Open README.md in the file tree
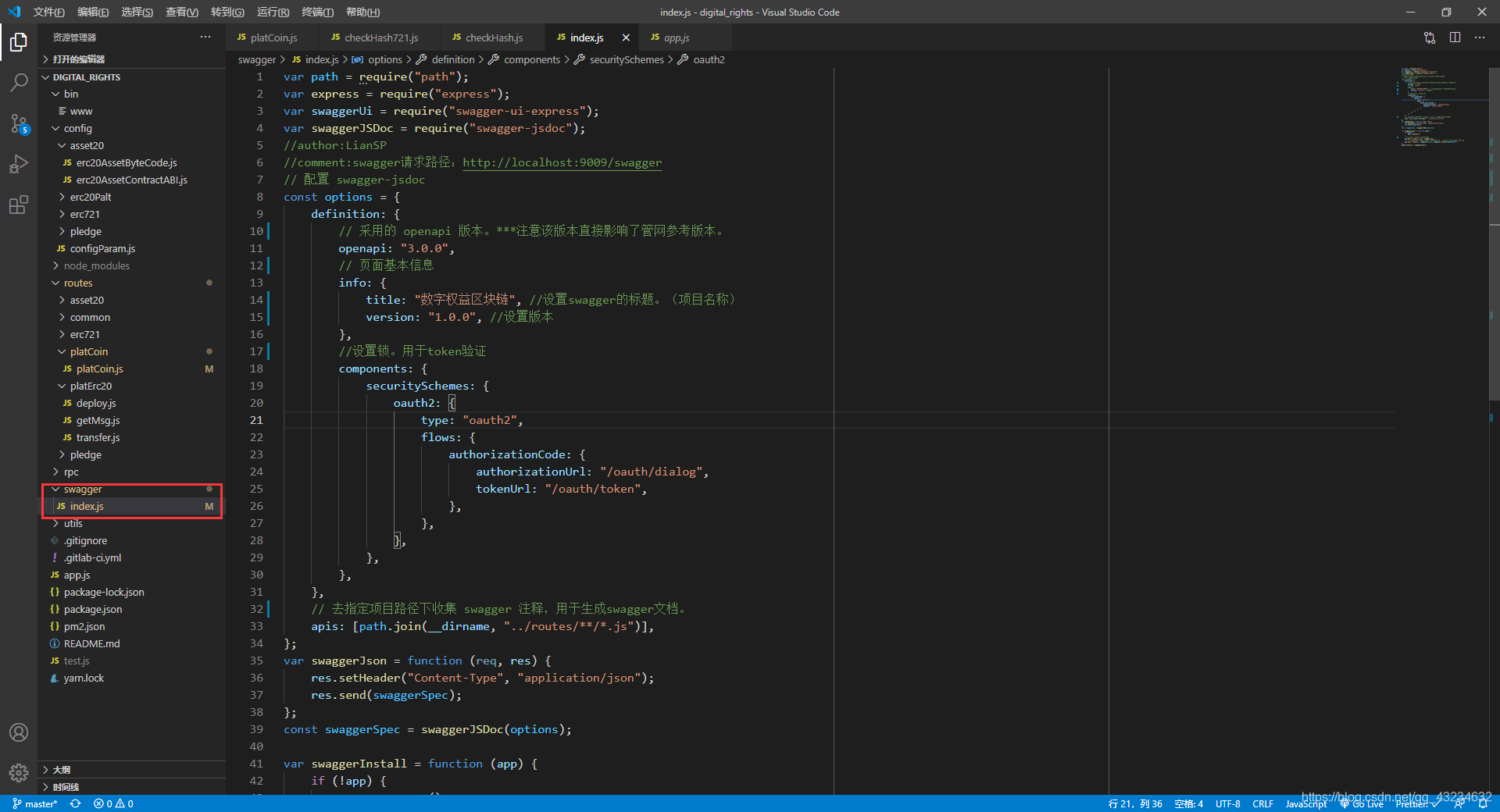The width and height of the screenshot is (1500, 812). point(131,643)
